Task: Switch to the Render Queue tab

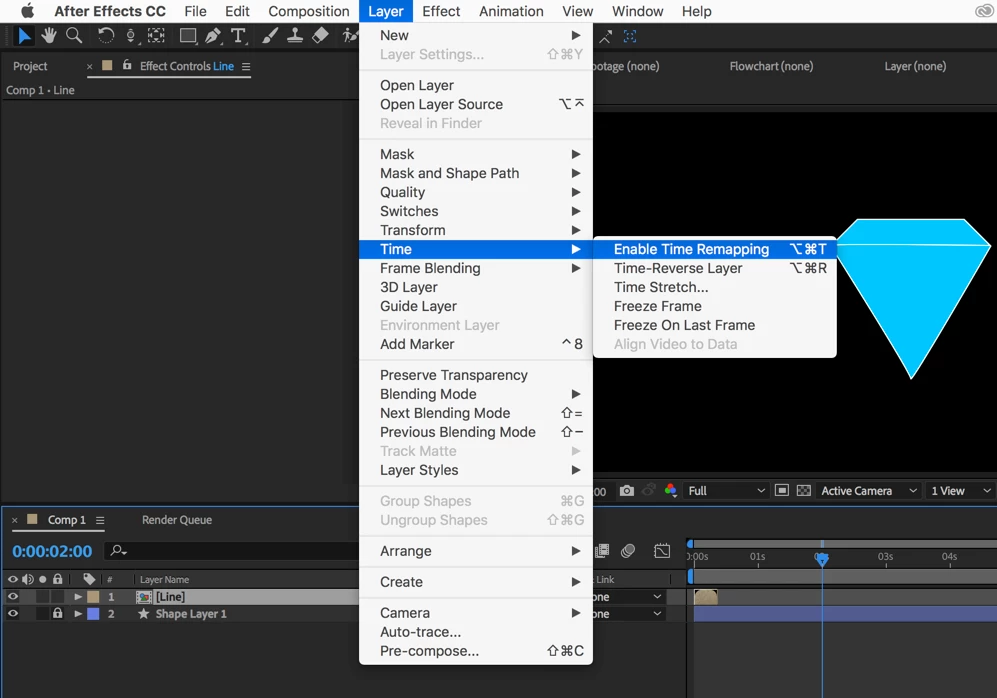Action: click(177, 520)
